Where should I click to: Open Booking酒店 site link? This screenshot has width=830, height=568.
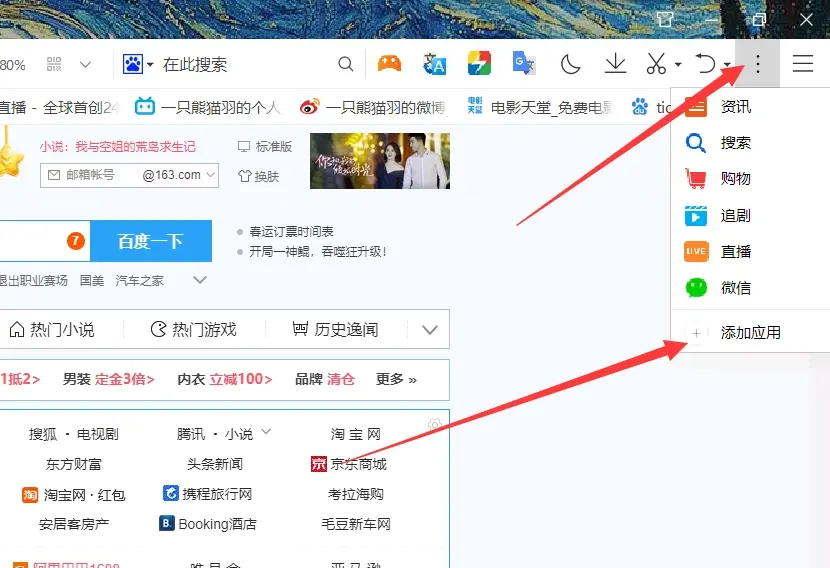point(208,524)
